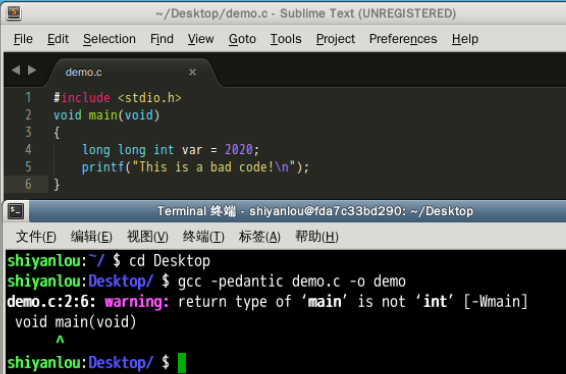The image size is (566, 374).
Task: Click the green caret marker in Terminal output
Action: click(60, 340)
